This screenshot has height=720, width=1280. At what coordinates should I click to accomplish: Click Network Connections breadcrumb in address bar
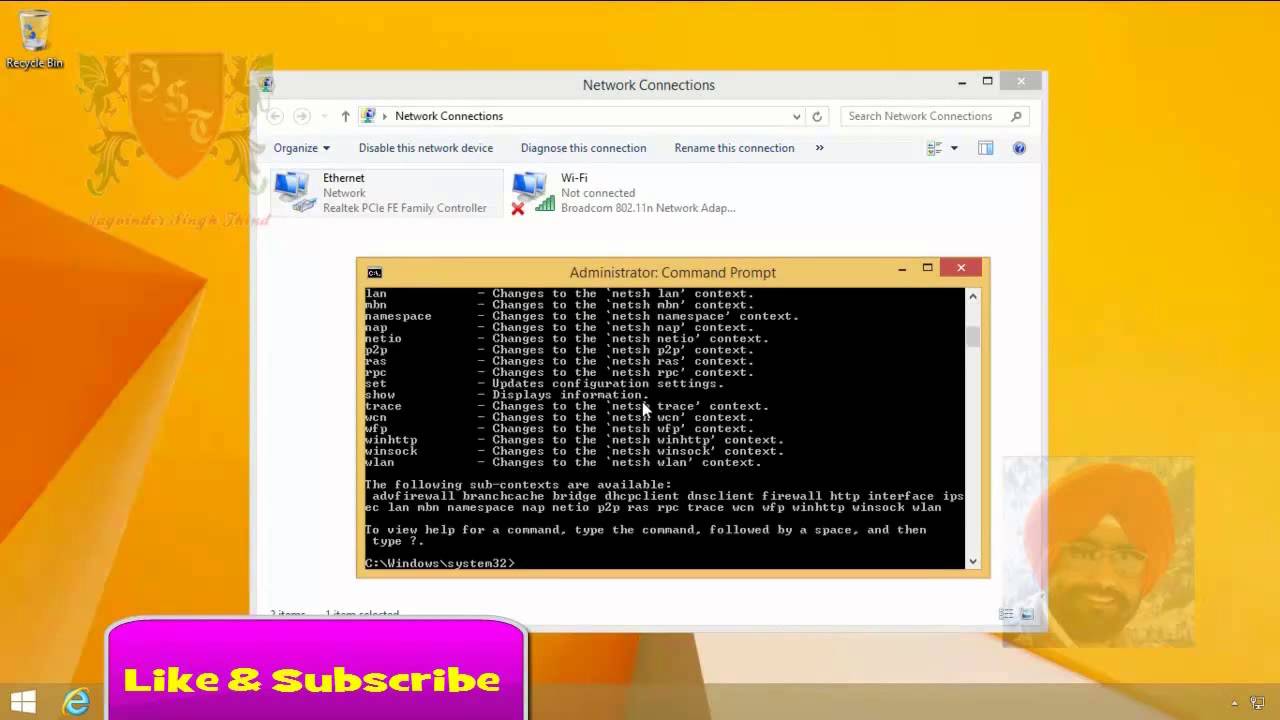(x=449, y=116)
